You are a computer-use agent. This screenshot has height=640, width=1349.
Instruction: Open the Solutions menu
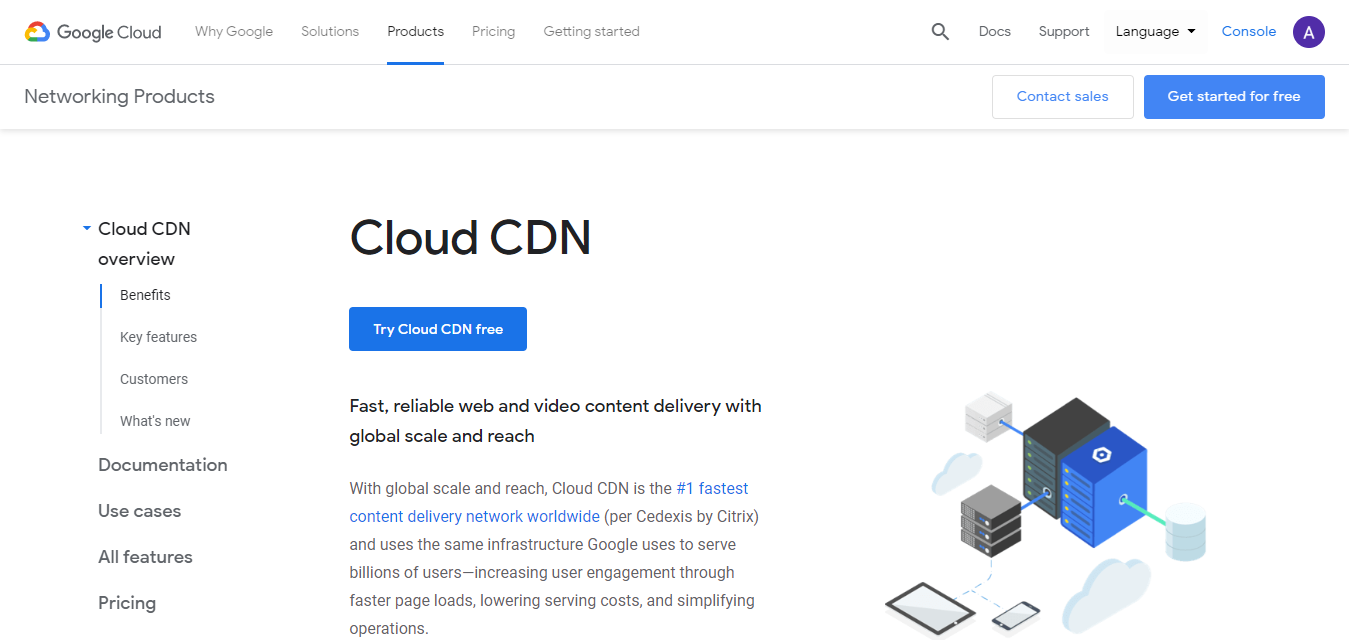coord(330,32)
